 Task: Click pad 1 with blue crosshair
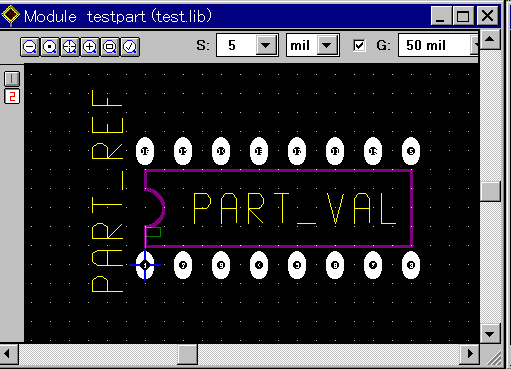pos(145,265)
